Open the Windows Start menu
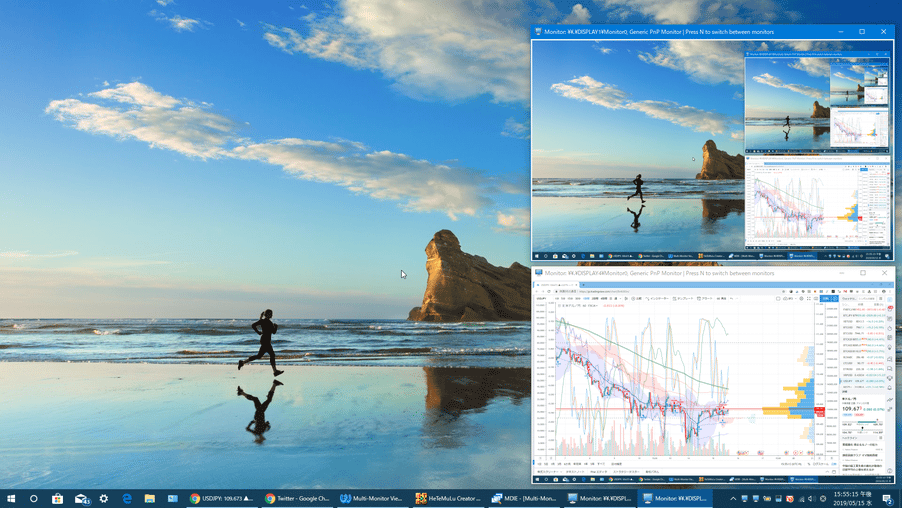902x508 pixels. [x=11, y=498]
